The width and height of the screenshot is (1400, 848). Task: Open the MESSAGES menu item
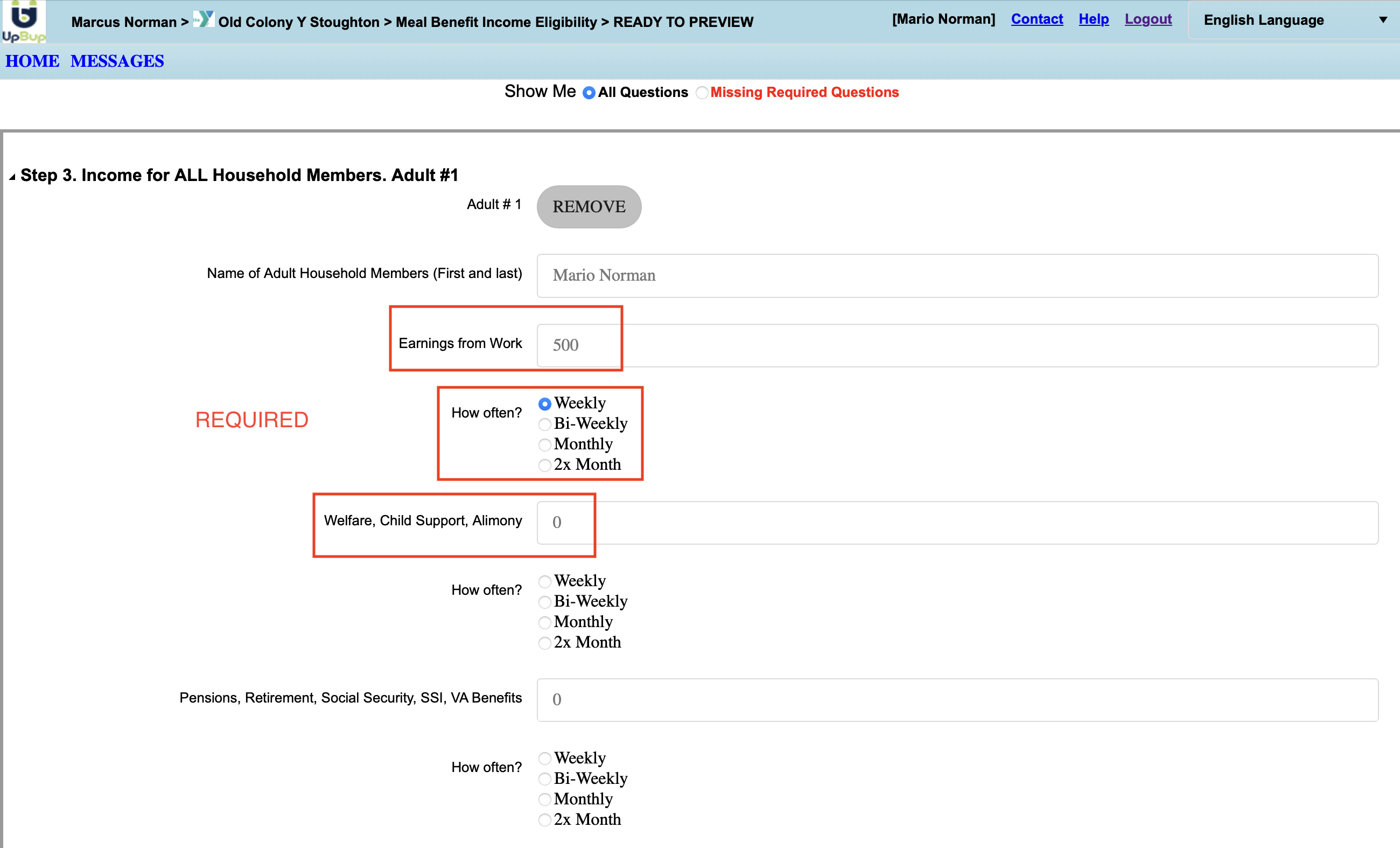[x=117, y=61]
